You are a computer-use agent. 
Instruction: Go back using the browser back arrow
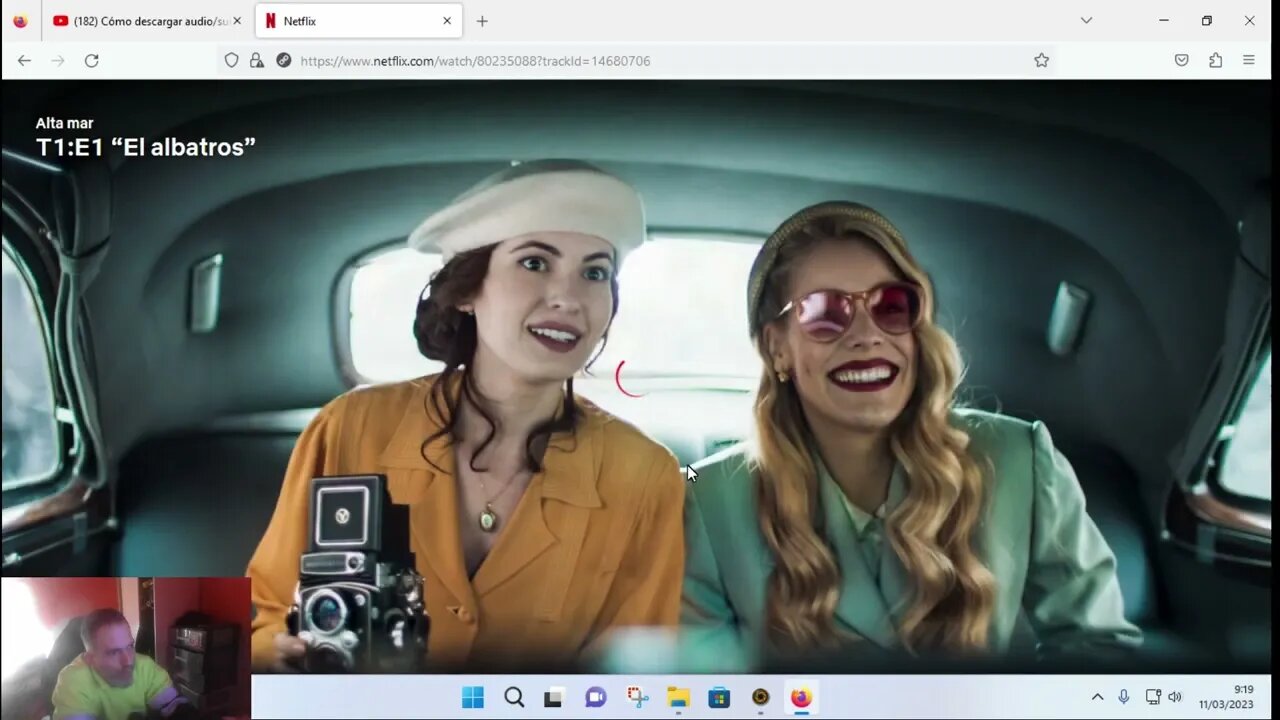[24, 61]
